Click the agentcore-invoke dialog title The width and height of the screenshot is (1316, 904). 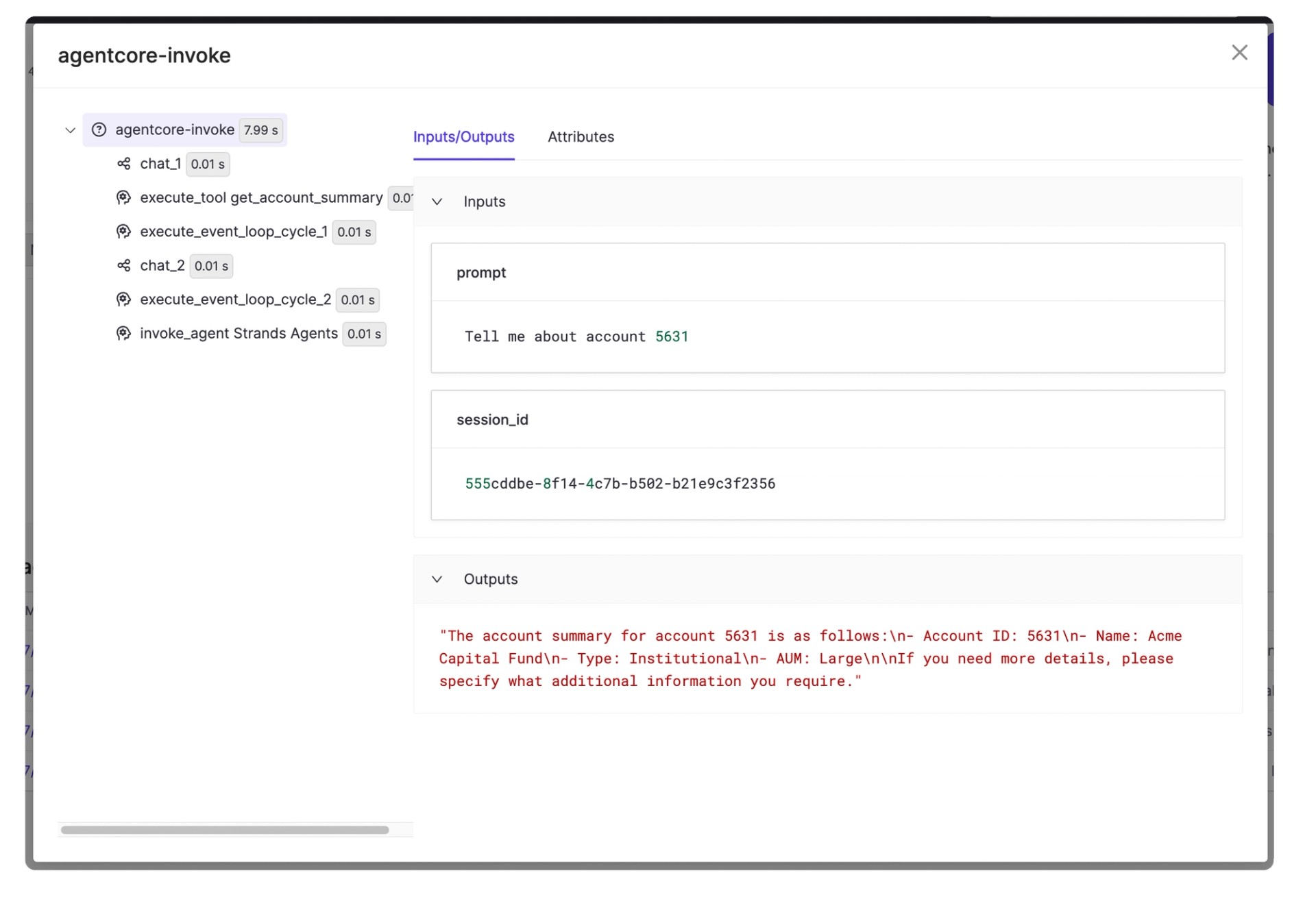point(144,56)
